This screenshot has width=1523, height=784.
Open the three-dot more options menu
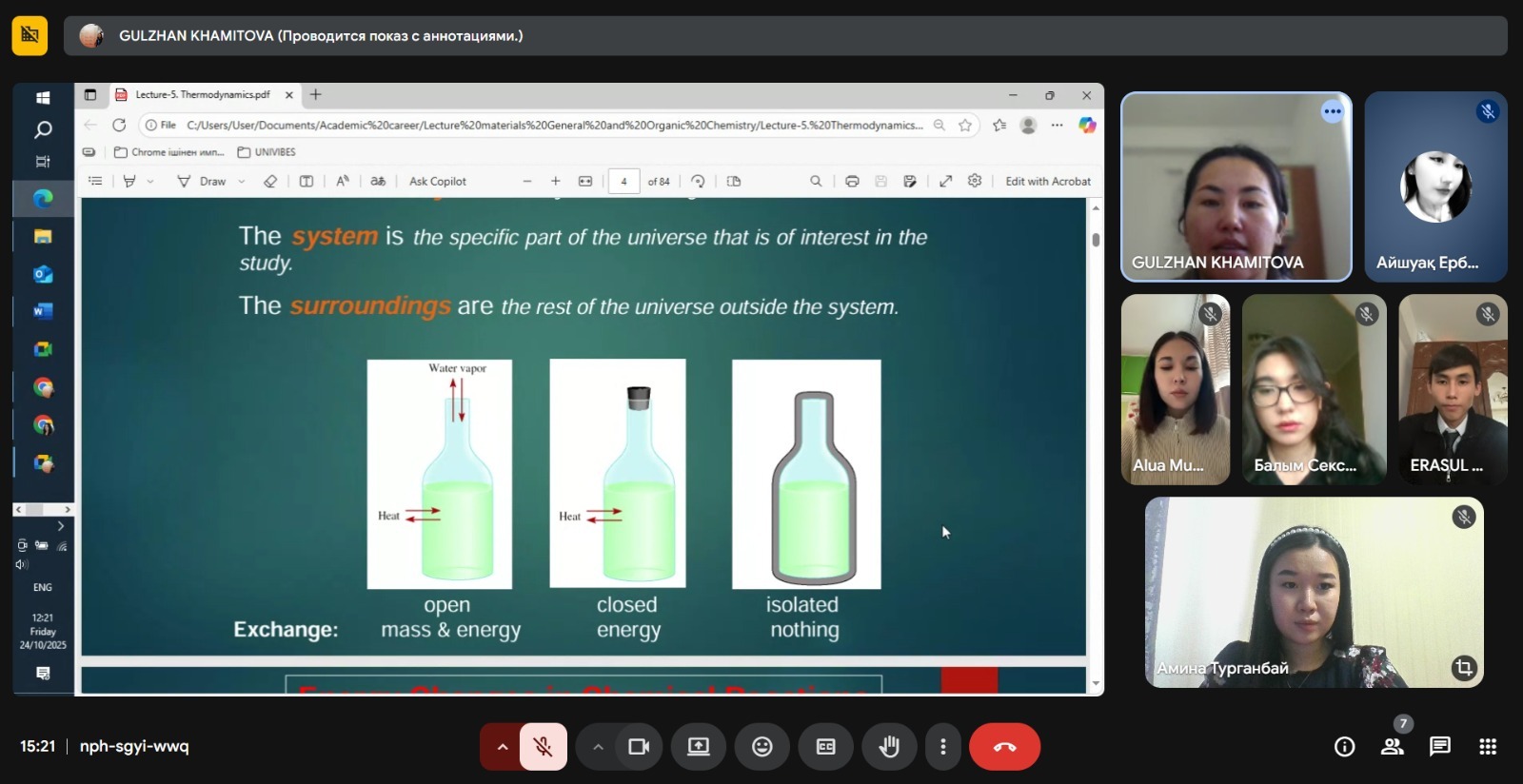point(942,747)
